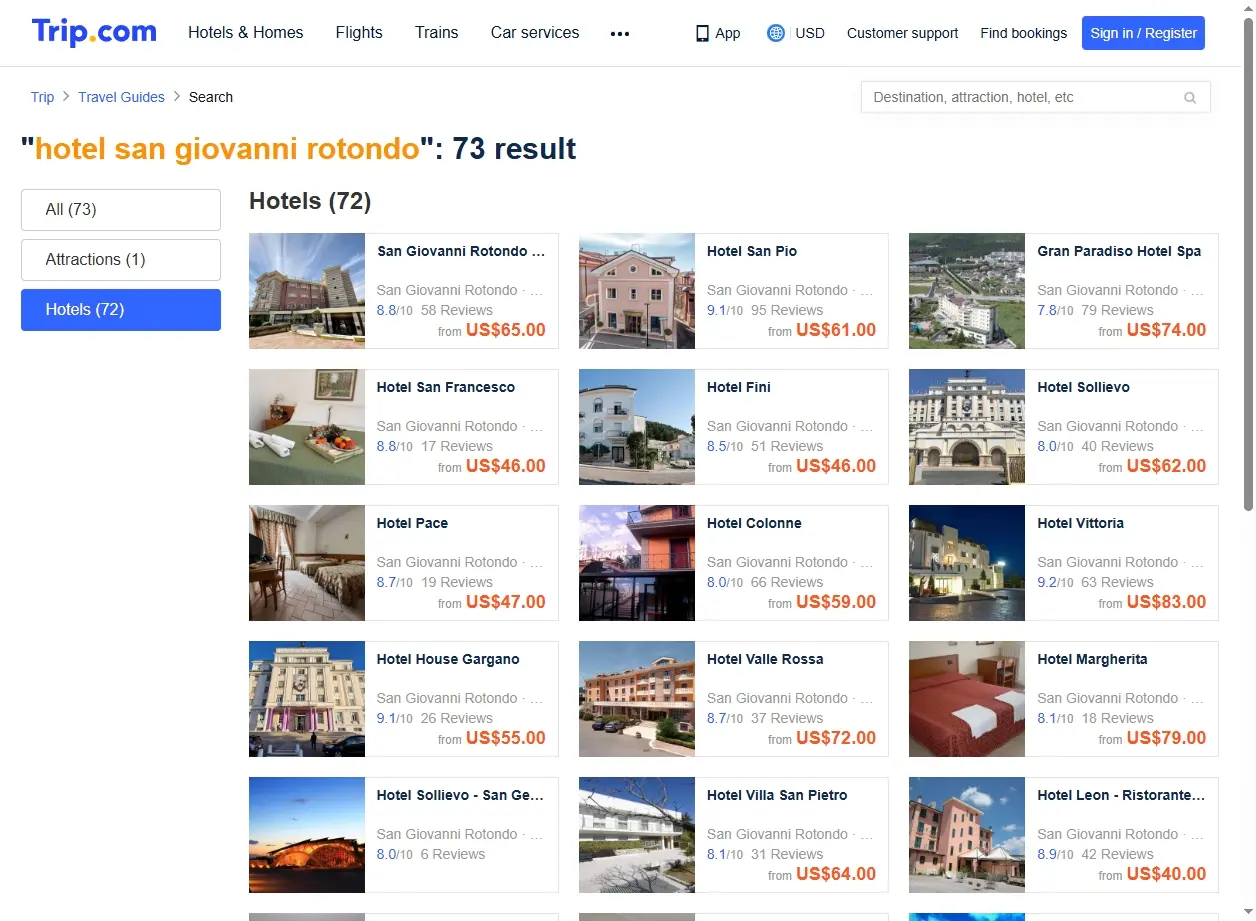Click the Trip.com logo
The height and width of the screenshot is (921, 1256).
[94, 32]
